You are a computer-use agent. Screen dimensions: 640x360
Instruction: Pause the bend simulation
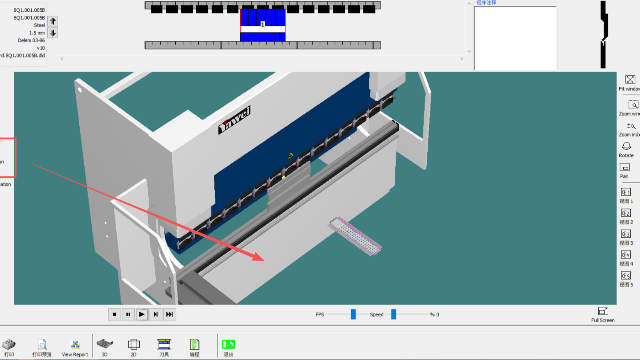(128, 315)
